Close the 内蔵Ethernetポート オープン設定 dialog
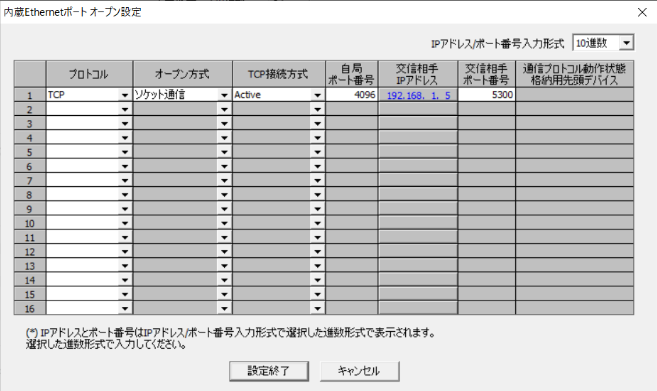The image size is (657, 391). [x=642, y=12]
